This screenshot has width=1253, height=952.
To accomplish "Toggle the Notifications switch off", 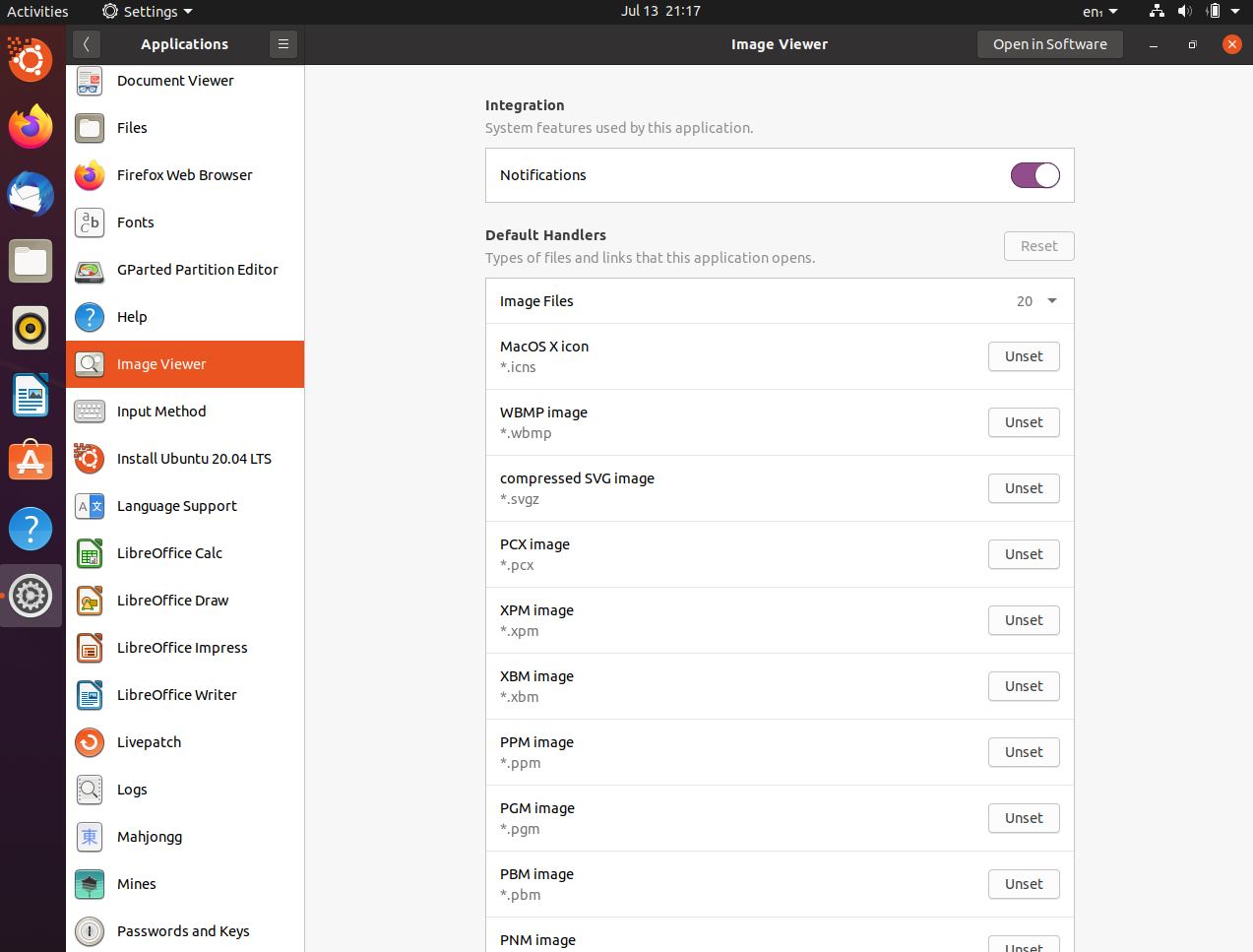I will [x=1035, y=175].
